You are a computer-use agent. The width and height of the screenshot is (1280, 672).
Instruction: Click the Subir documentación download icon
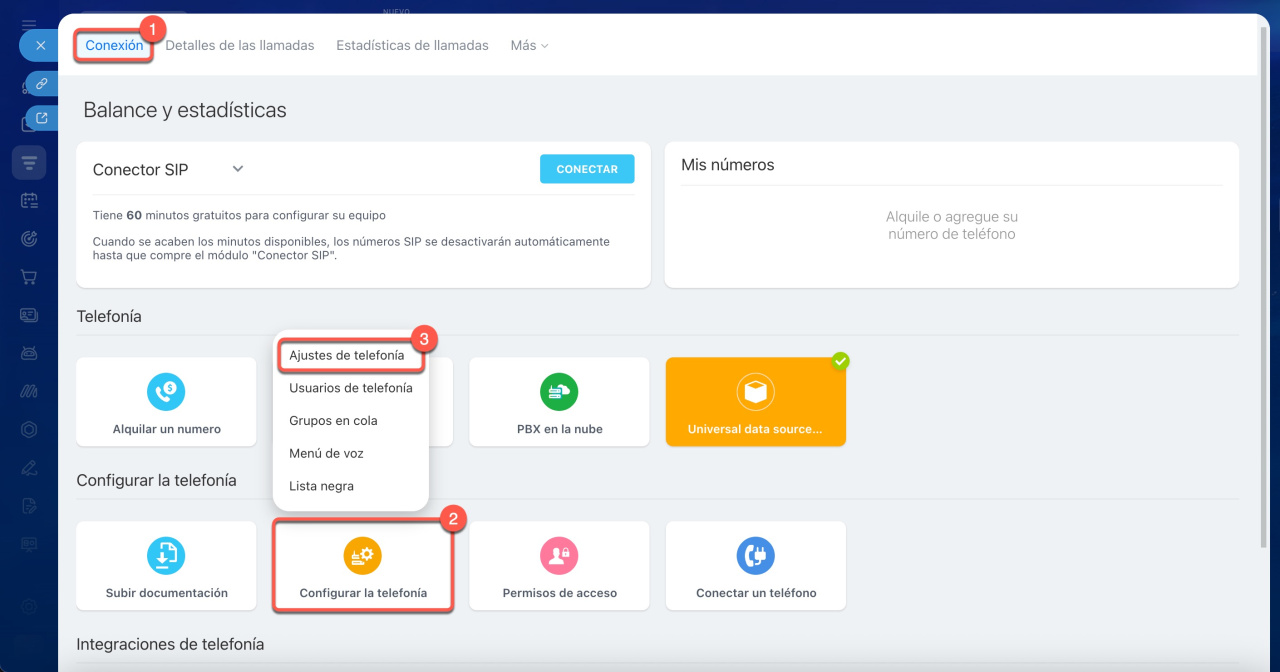[x=166, y=555]
